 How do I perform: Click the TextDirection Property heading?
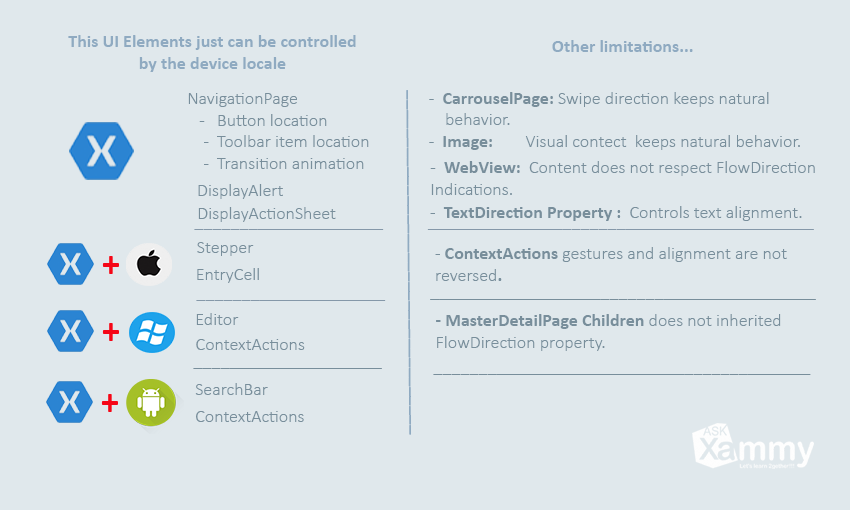point(532,213)
